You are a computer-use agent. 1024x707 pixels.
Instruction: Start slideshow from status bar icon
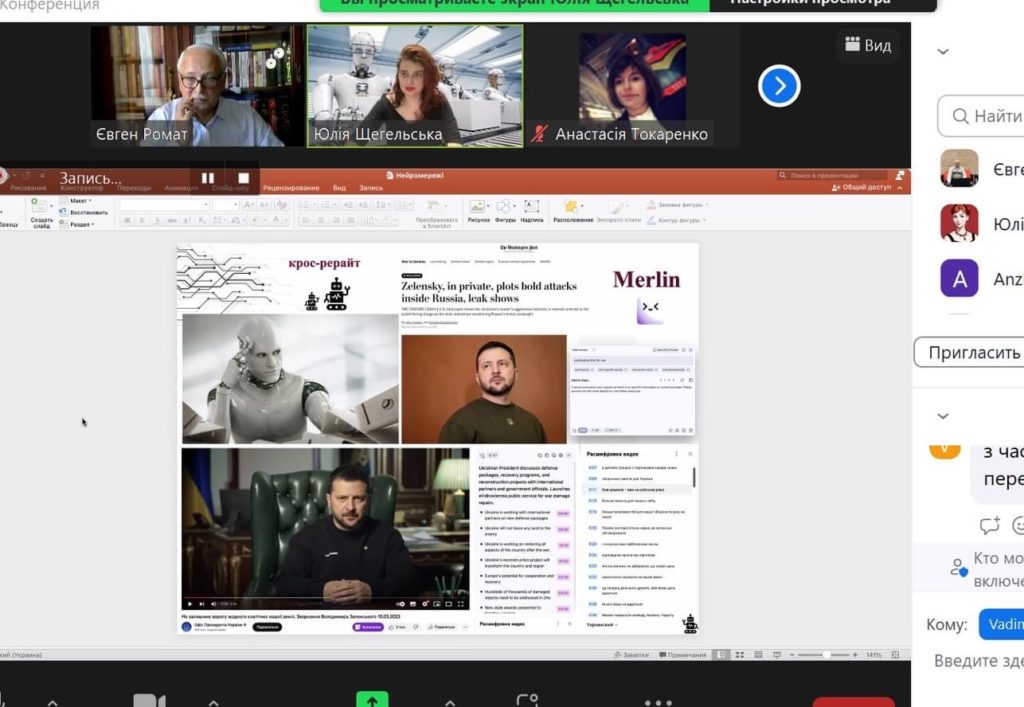click(x=776, y=654)
